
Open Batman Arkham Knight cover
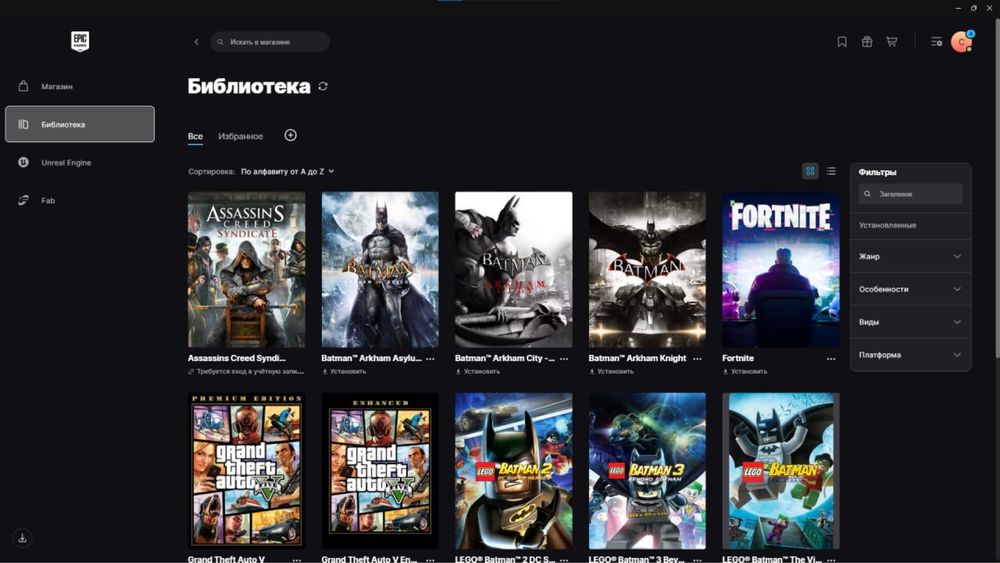(x=647, y=270)
